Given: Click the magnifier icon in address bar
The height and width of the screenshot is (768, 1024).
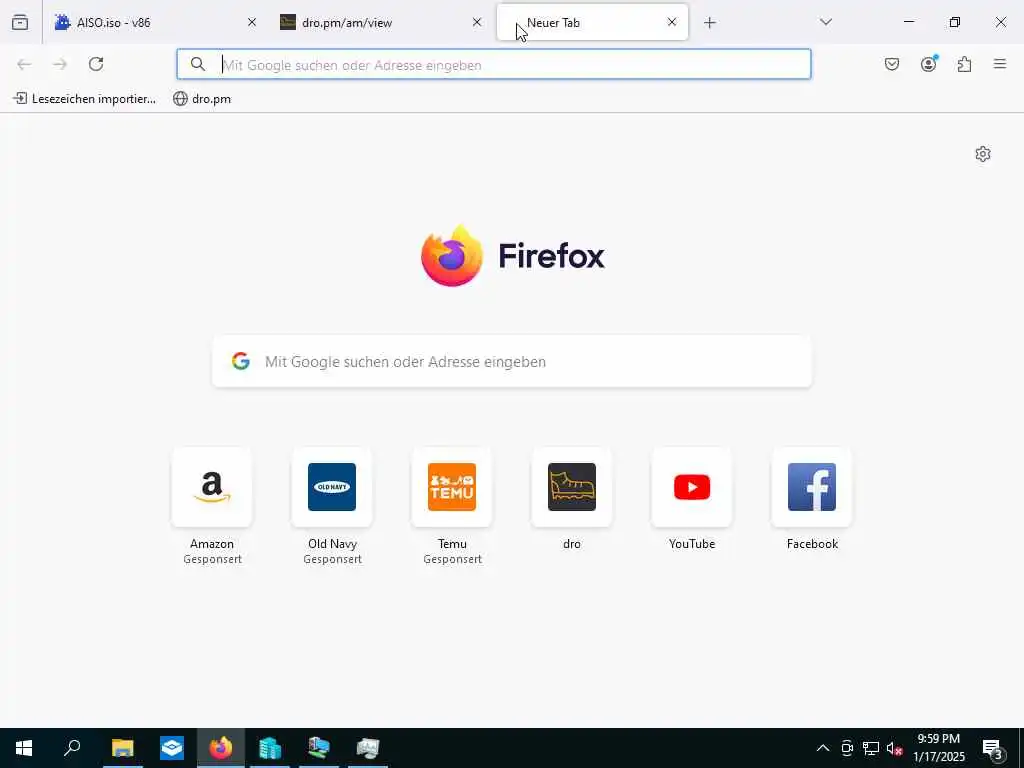Looking at the screenshot, I should click(x=198, y=64).
